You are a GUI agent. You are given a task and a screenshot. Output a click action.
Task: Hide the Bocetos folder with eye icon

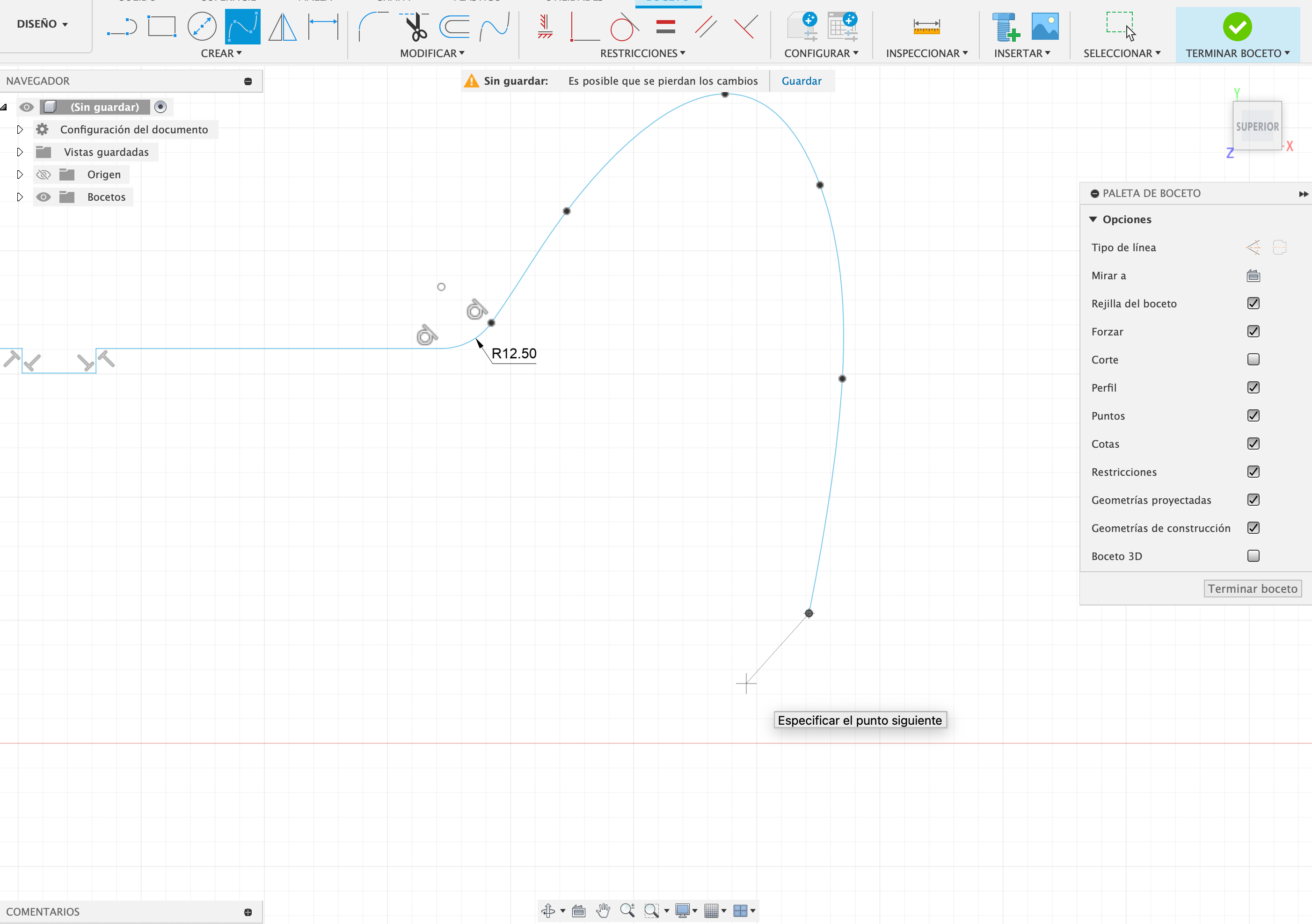[x=44, y=197]
